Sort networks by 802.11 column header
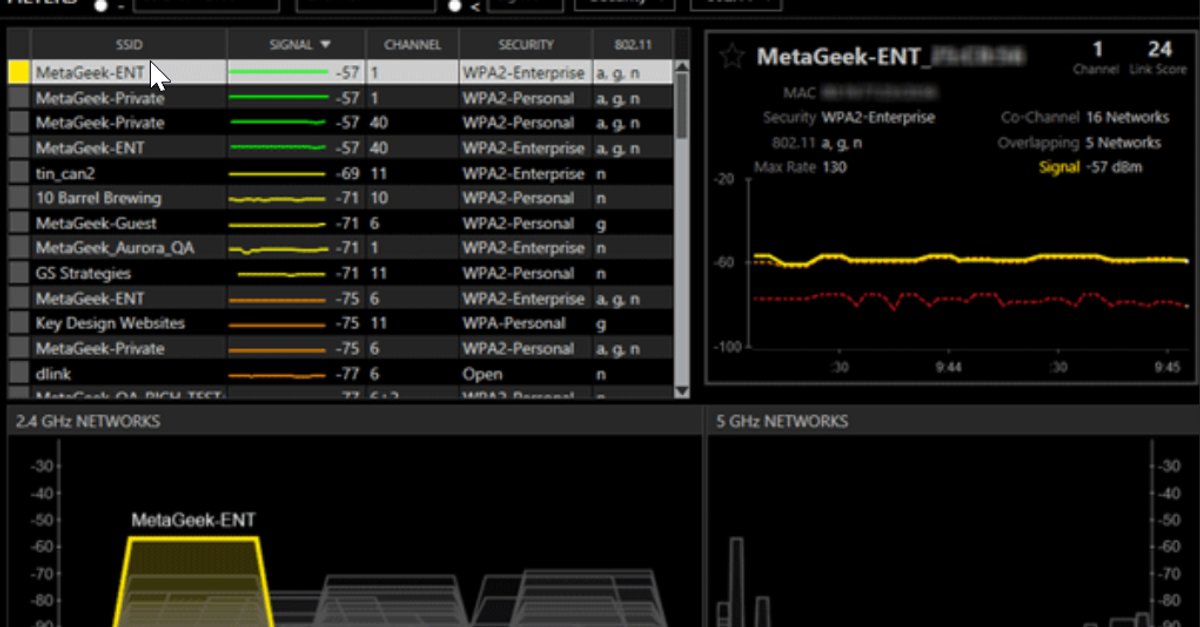This screenshot has width=1200, height=627. pyautogui.click(x=632, y=45)
